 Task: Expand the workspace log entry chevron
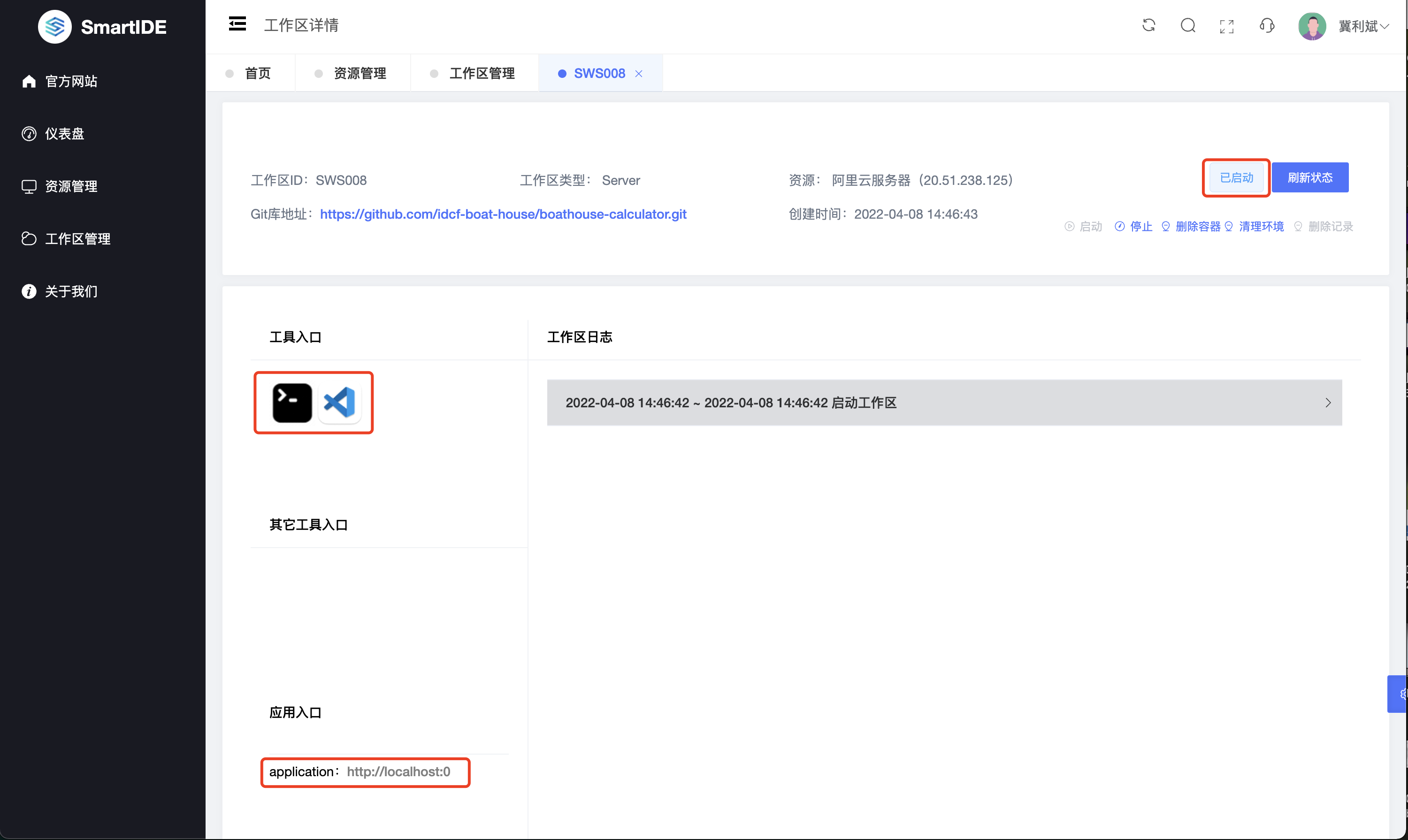(x=1328, y=403)
